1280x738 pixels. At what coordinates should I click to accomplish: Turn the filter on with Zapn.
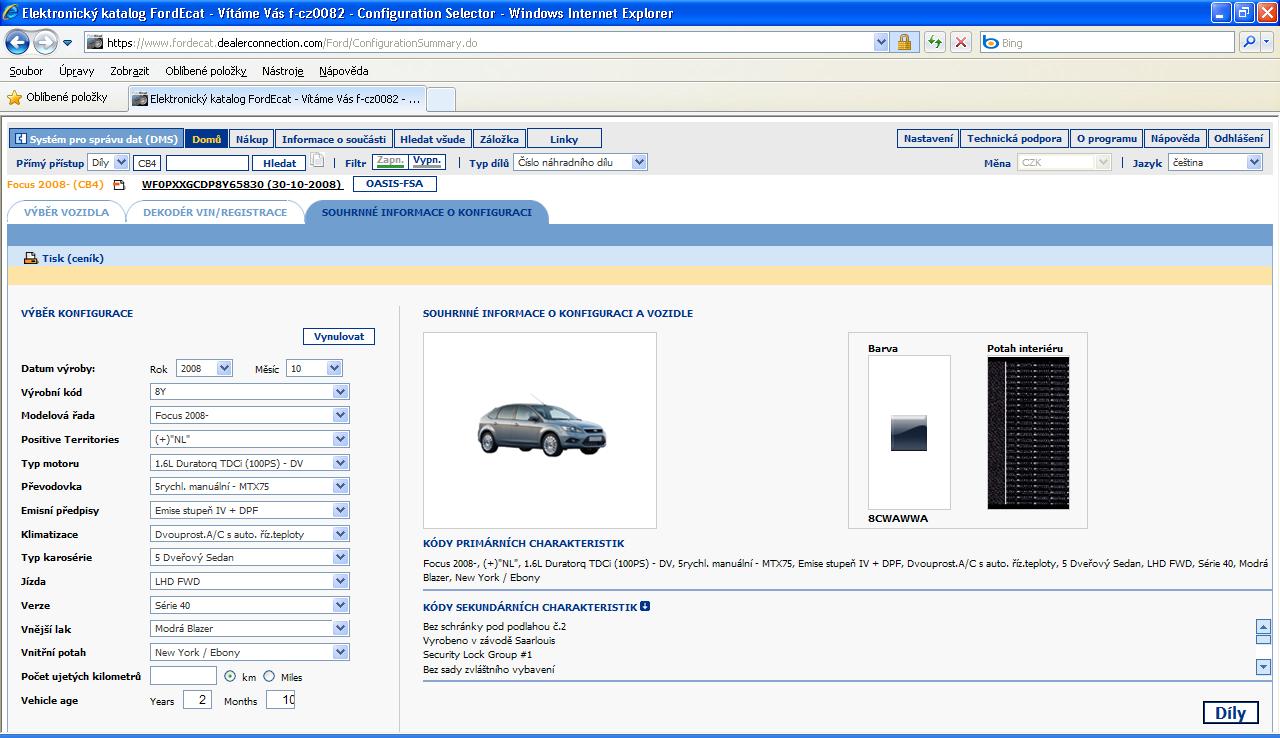[390, 161]
